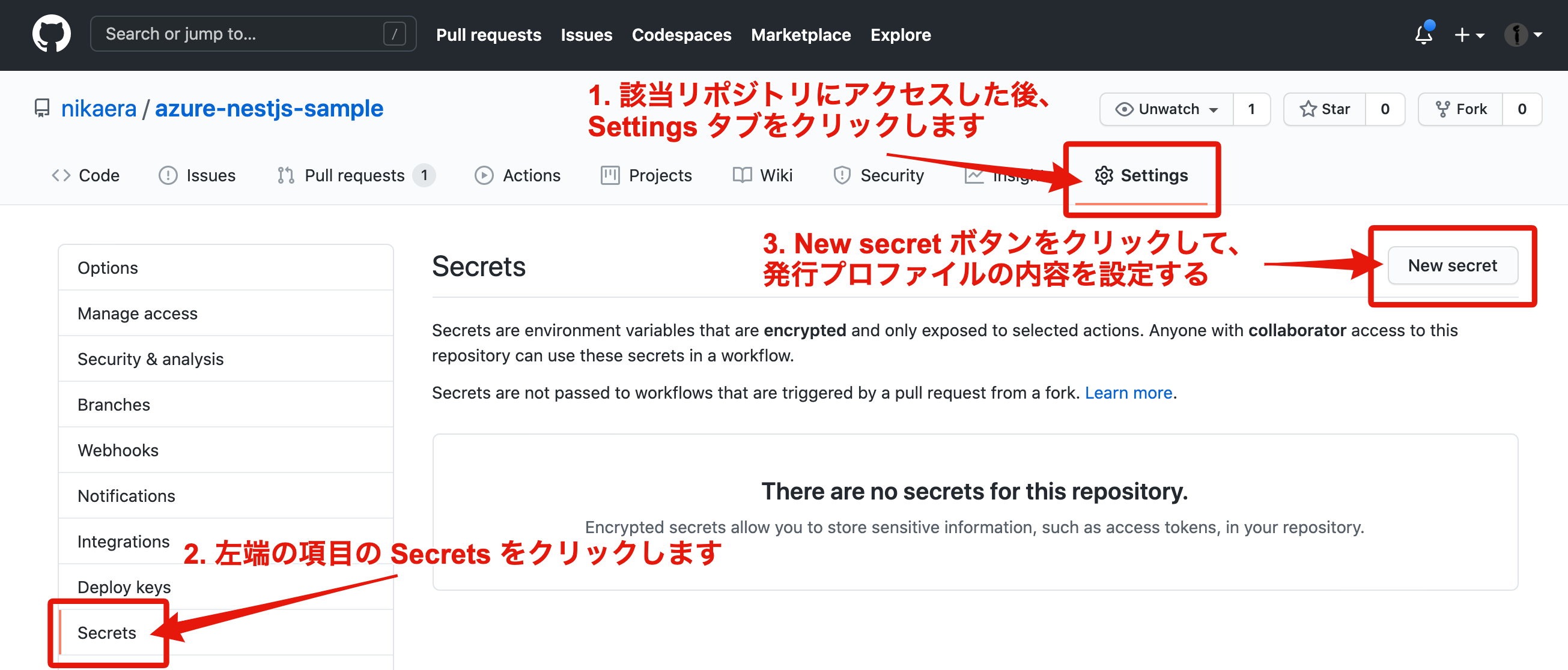Star the repository with the star icon
Image resolution: width=1568 pixels, height=670 pixels.
tap(1307, 109)
